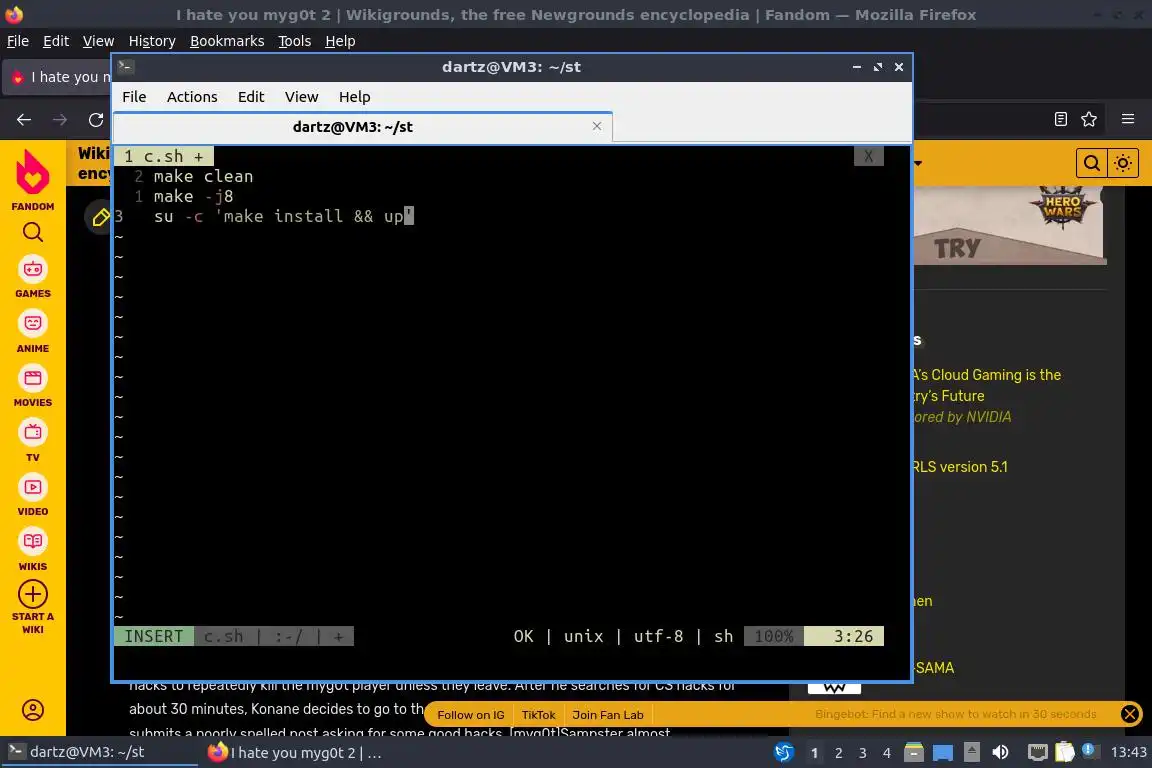Select the vim tab labeled c.sh
Viewport: 1152px width, 768px height.
pos(163,156)
